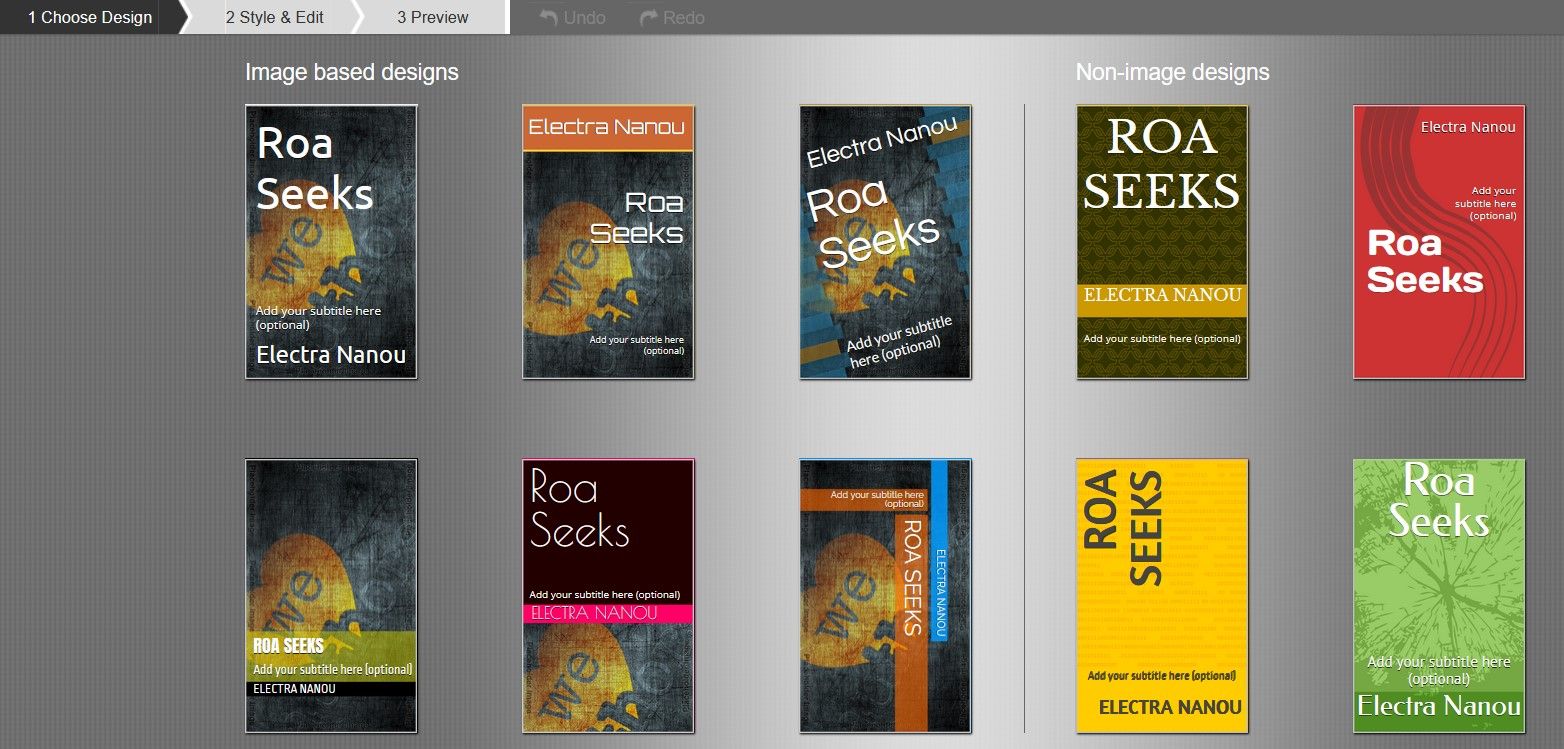
Task: Go to the Style & Edit step
Action: click(x=274, y=17)
